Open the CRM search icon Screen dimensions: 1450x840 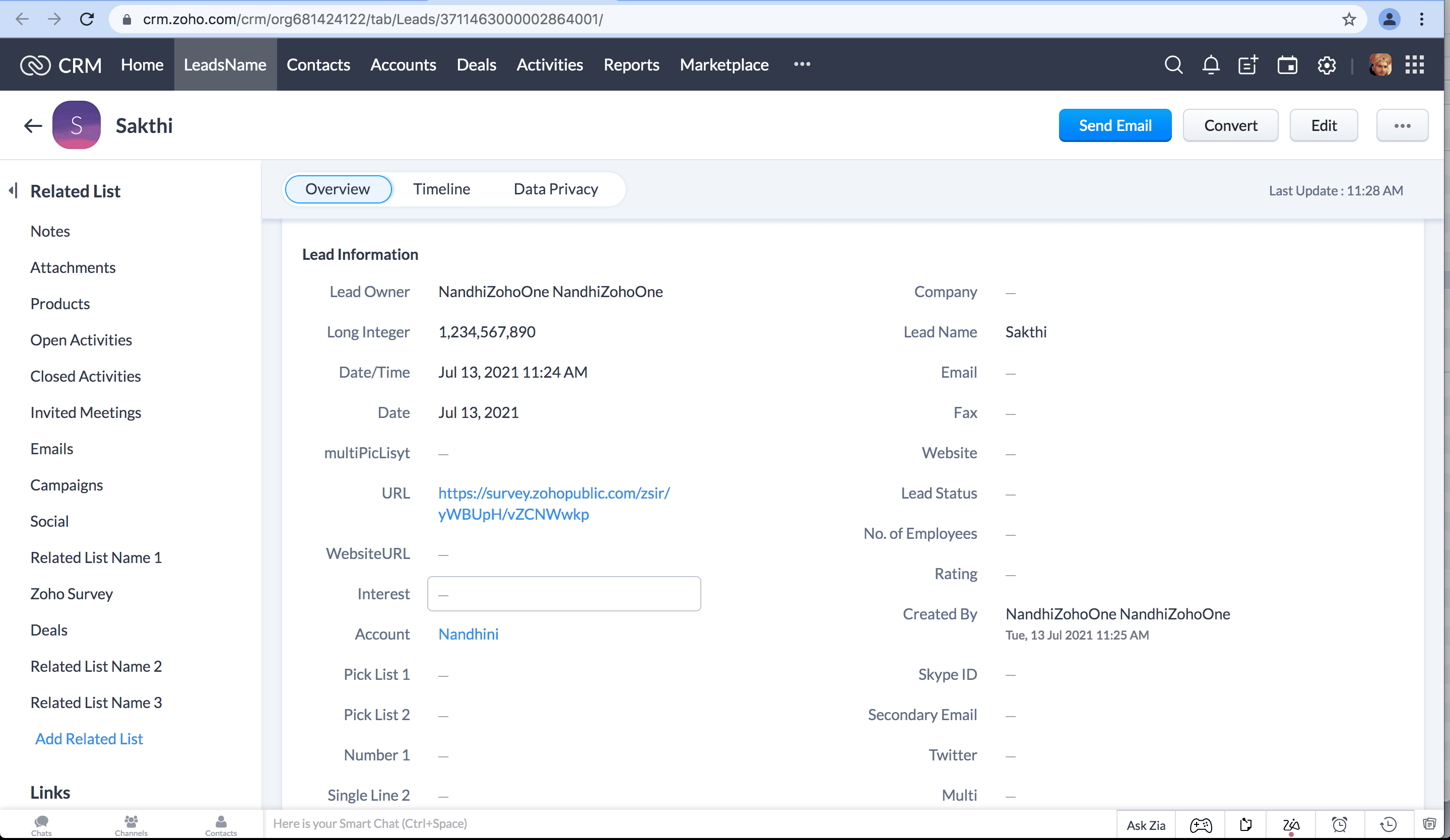click(x=1173, y=65)
